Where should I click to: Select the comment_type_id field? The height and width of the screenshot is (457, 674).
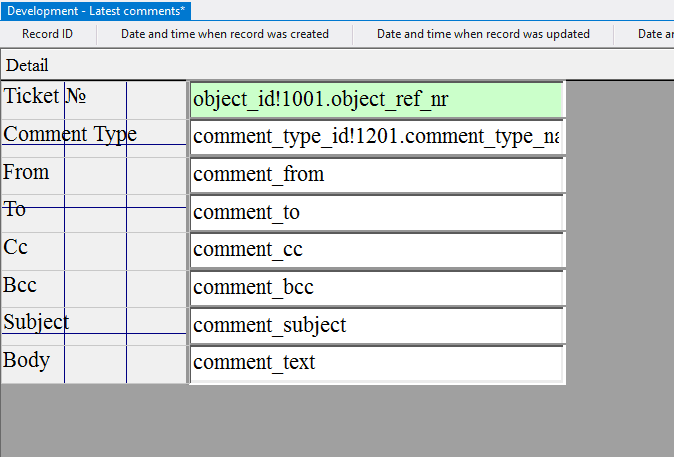tap(376, 137)
